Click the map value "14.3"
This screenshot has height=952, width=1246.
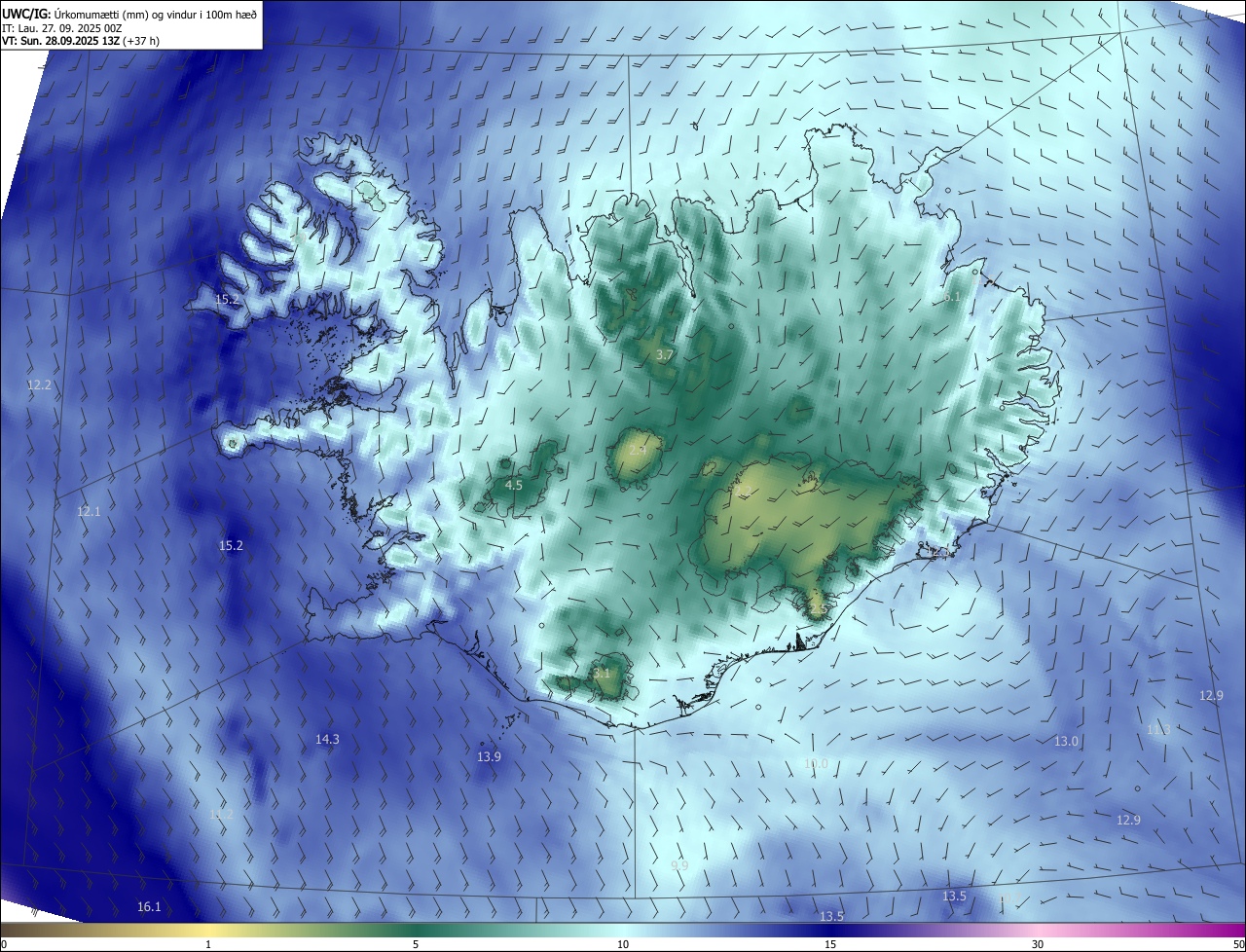point(327,740)
